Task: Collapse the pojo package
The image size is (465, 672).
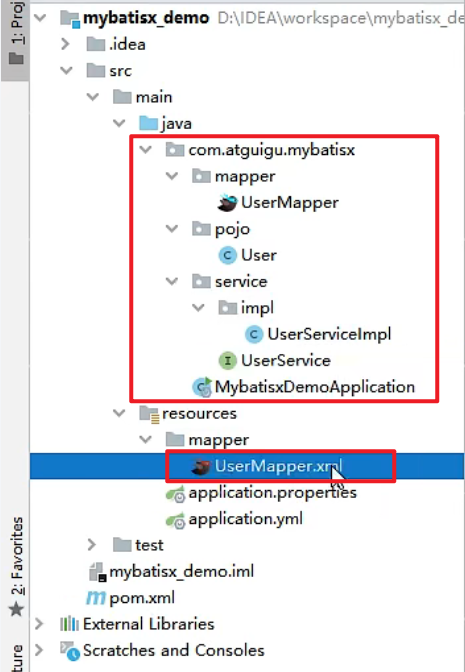Action: click(x=172, y=229)
